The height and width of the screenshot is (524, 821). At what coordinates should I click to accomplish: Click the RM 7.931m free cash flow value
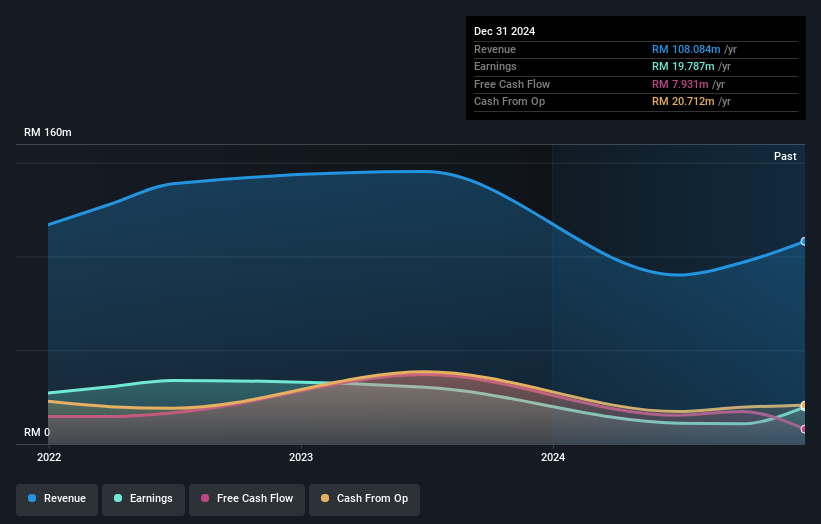click(x=680, y=84)
